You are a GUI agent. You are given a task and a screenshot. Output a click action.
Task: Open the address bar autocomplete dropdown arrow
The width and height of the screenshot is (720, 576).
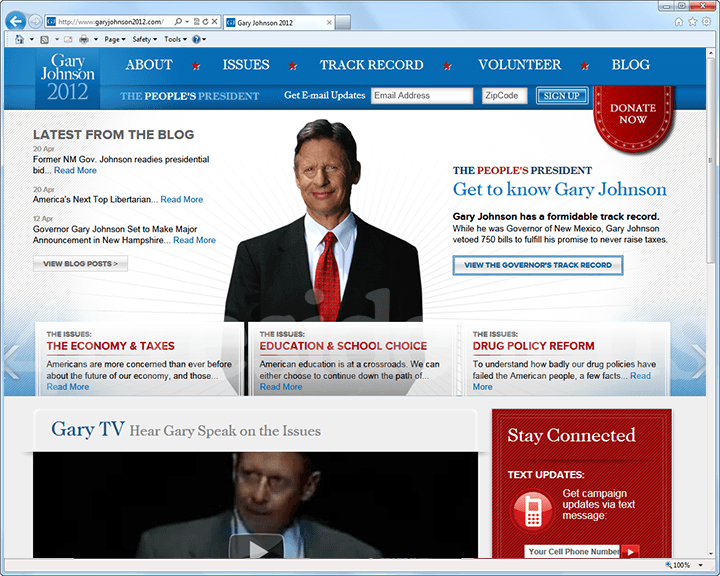(x=187, y=22)
